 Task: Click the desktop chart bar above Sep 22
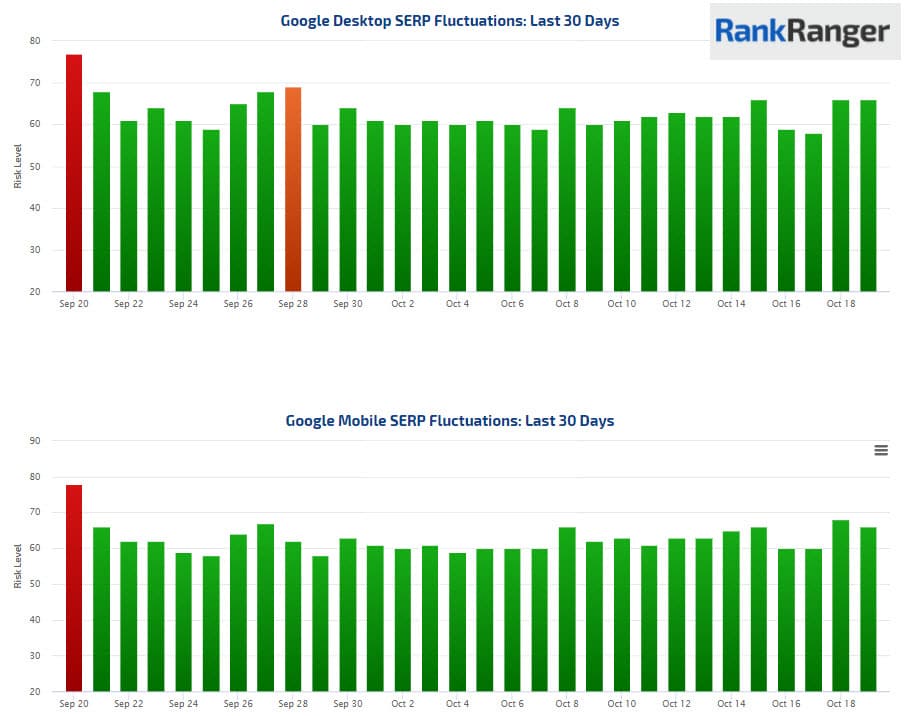click(x=129, y=206)
